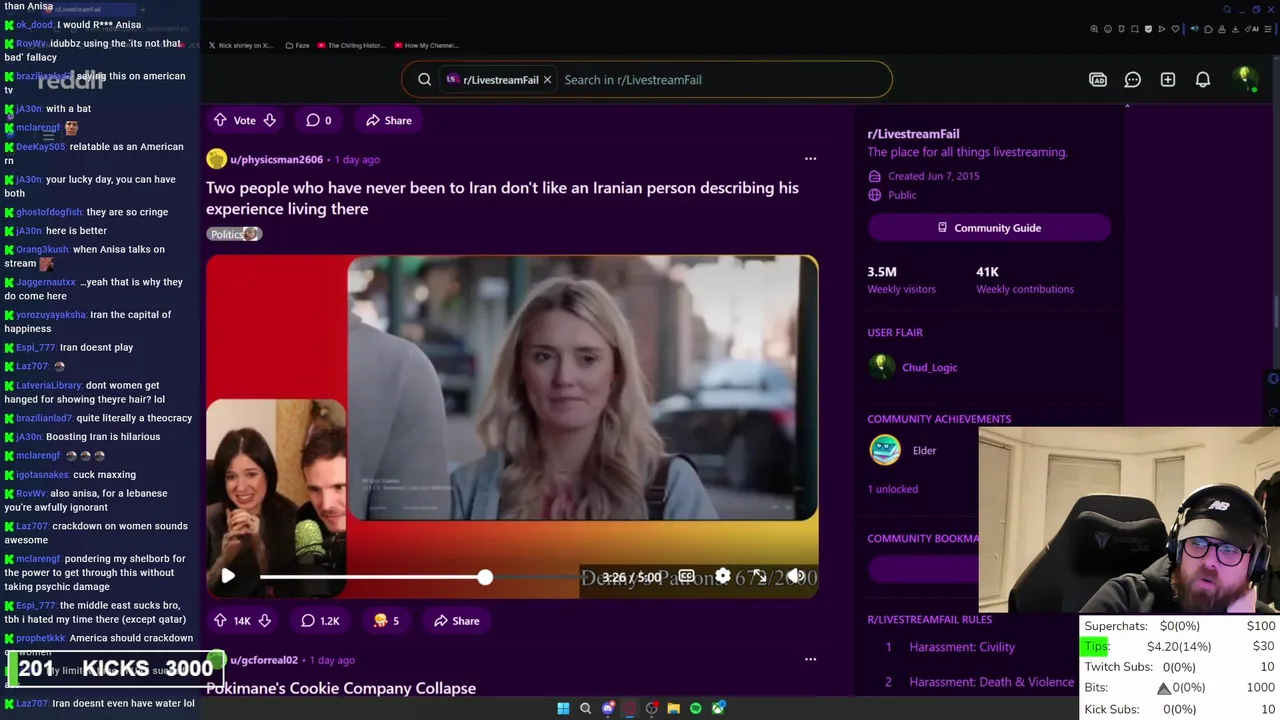Open the Reddit chat icon
The height and width of the screenshot is (720, 1280).
(x=1133, y=79)
